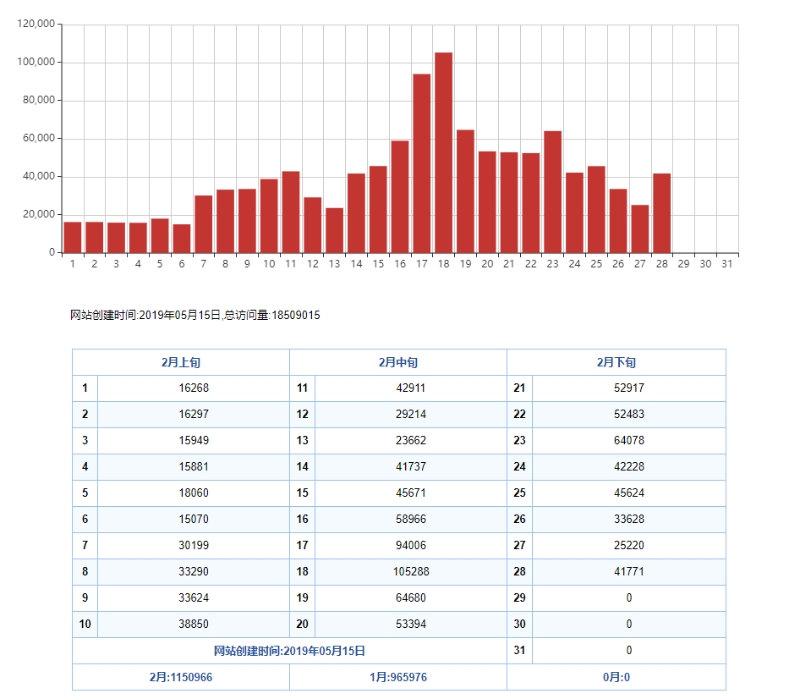The image size is (800, 699).
Task: Select the cell value 33290
Action: [193, 571]
